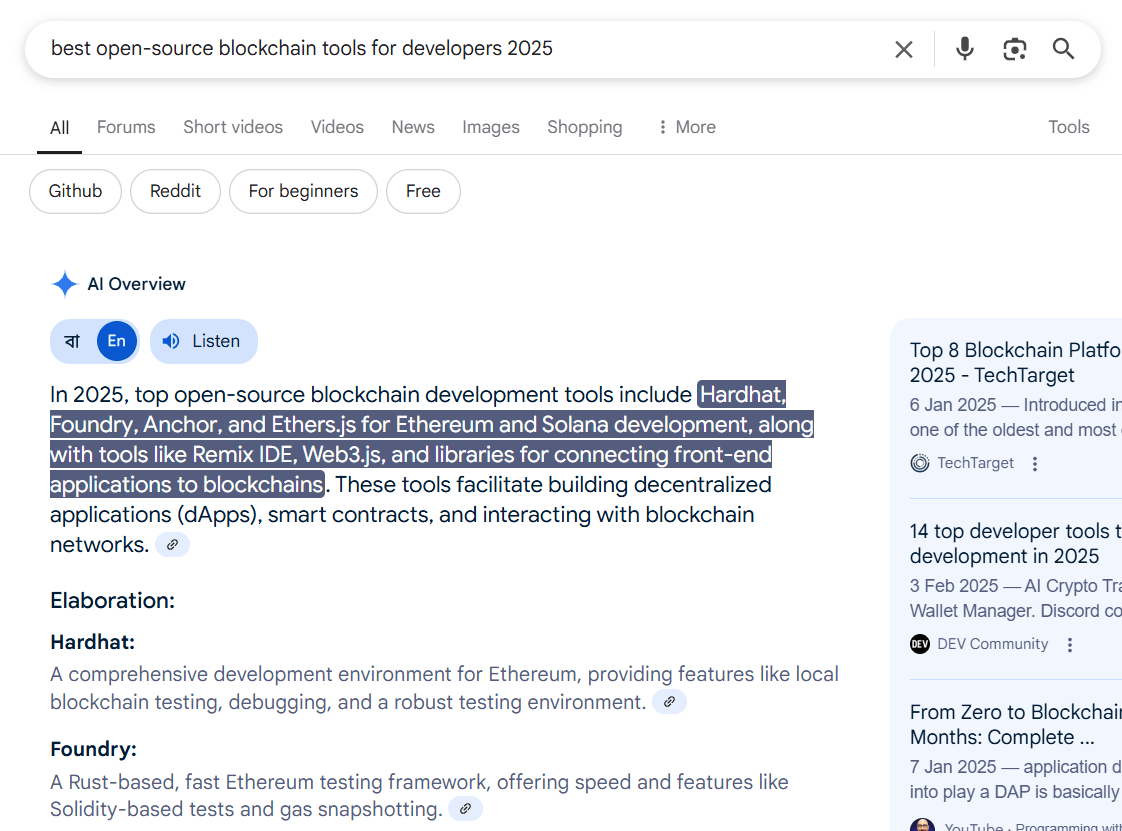Select the En language toggle
Image resolution: width=1122 pixels, height=831 pixels.
117,341
